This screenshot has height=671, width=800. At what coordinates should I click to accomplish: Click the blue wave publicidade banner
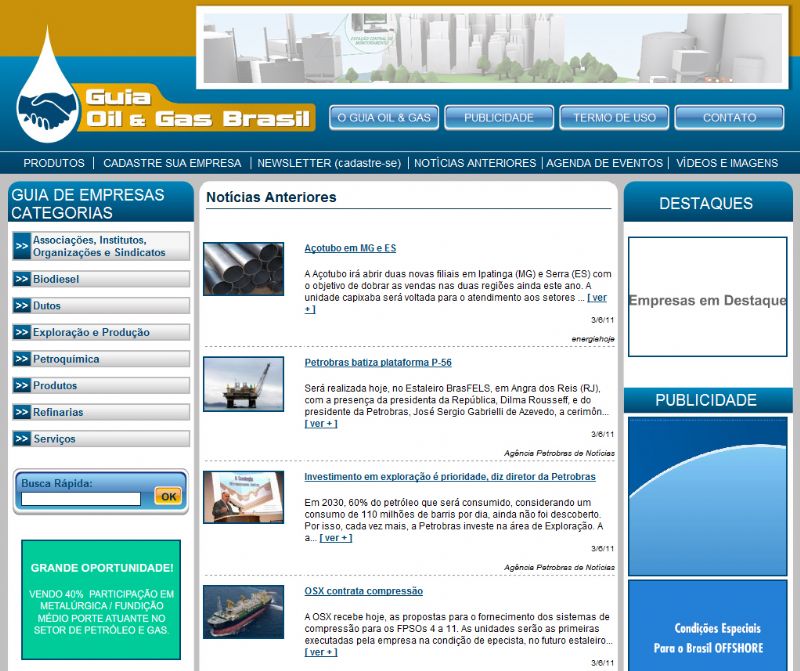click(708, 496)
